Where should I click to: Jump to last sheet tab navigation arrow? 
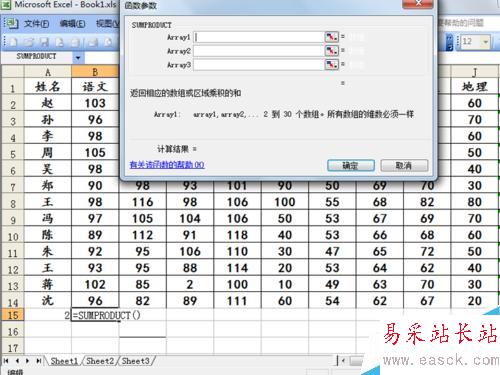[x=39, y=361]
